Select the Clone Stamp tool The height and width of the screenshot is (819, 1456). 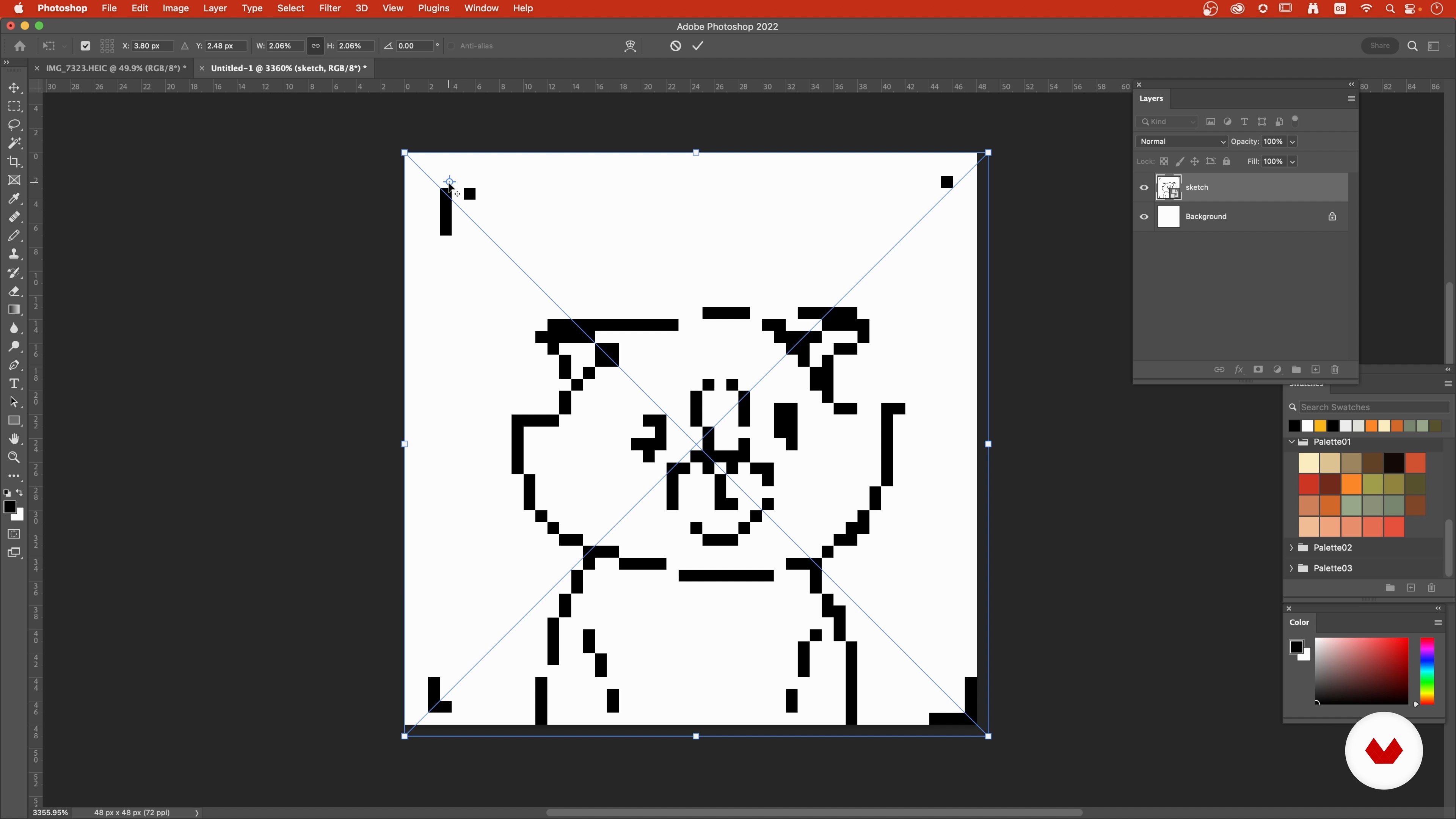click(14, 254)
